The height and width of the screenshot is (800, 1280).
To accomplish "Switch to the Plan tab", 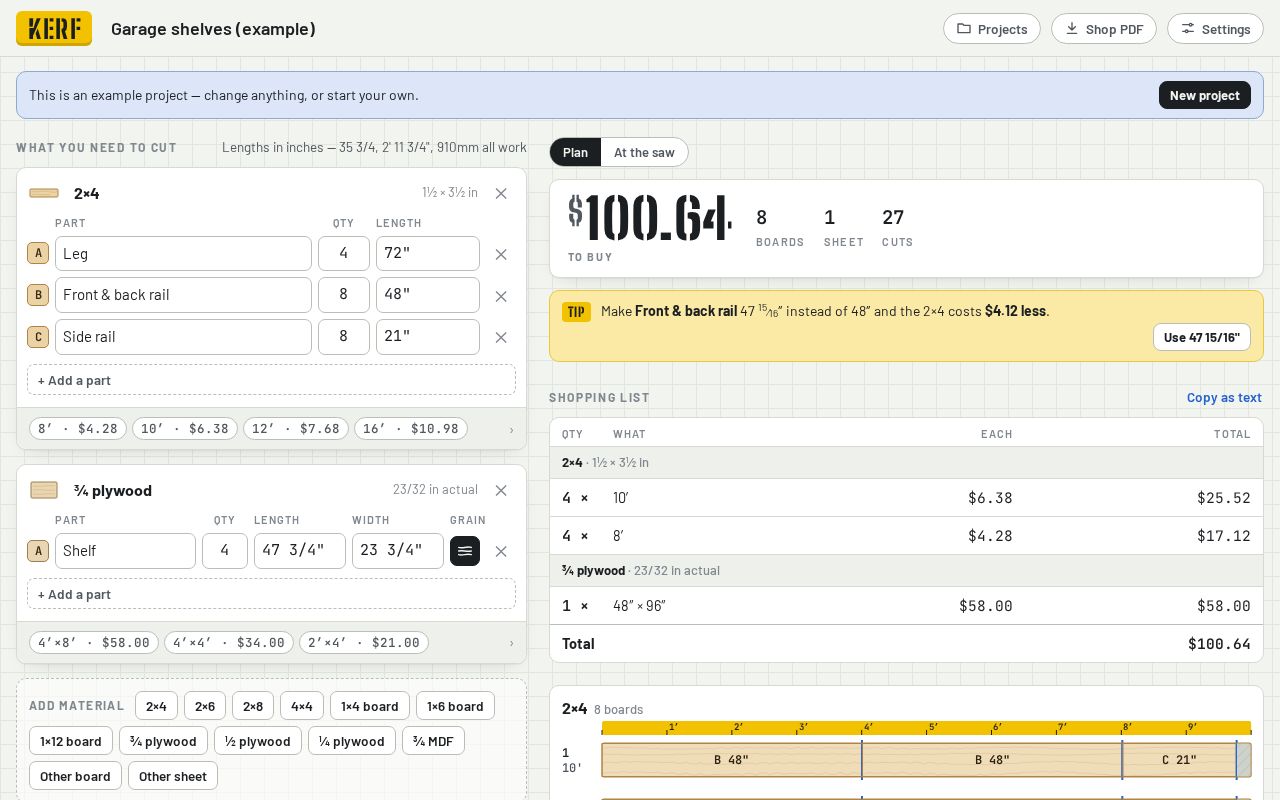I will pos(575,152).
